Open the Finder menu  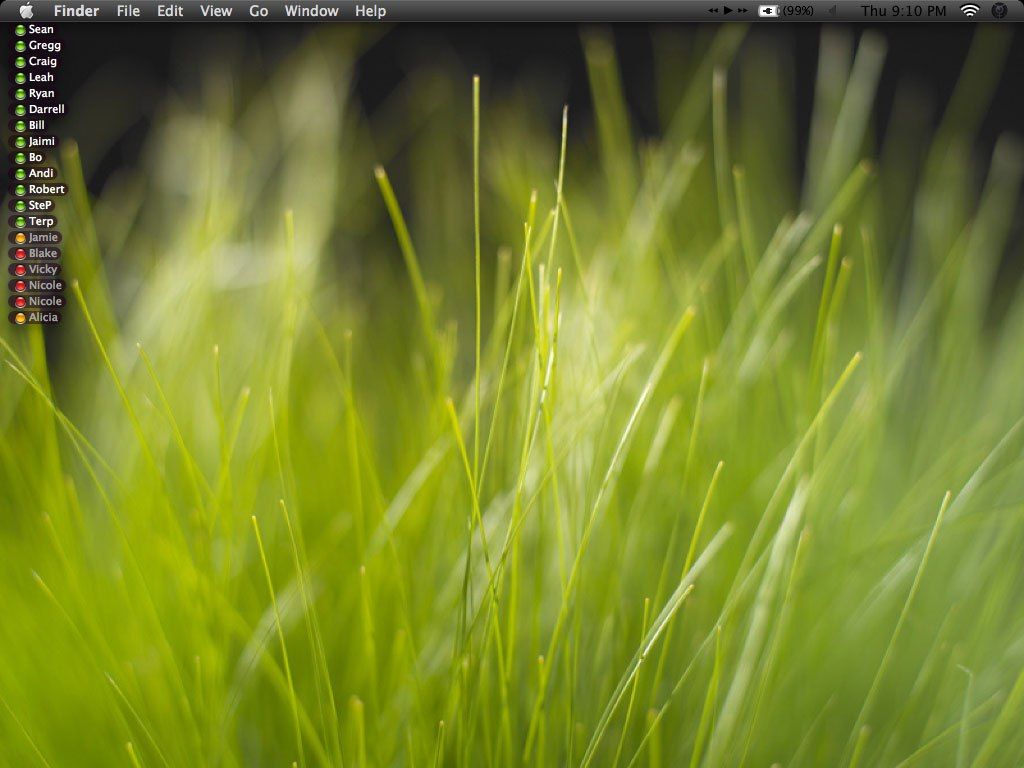point(76,11)
